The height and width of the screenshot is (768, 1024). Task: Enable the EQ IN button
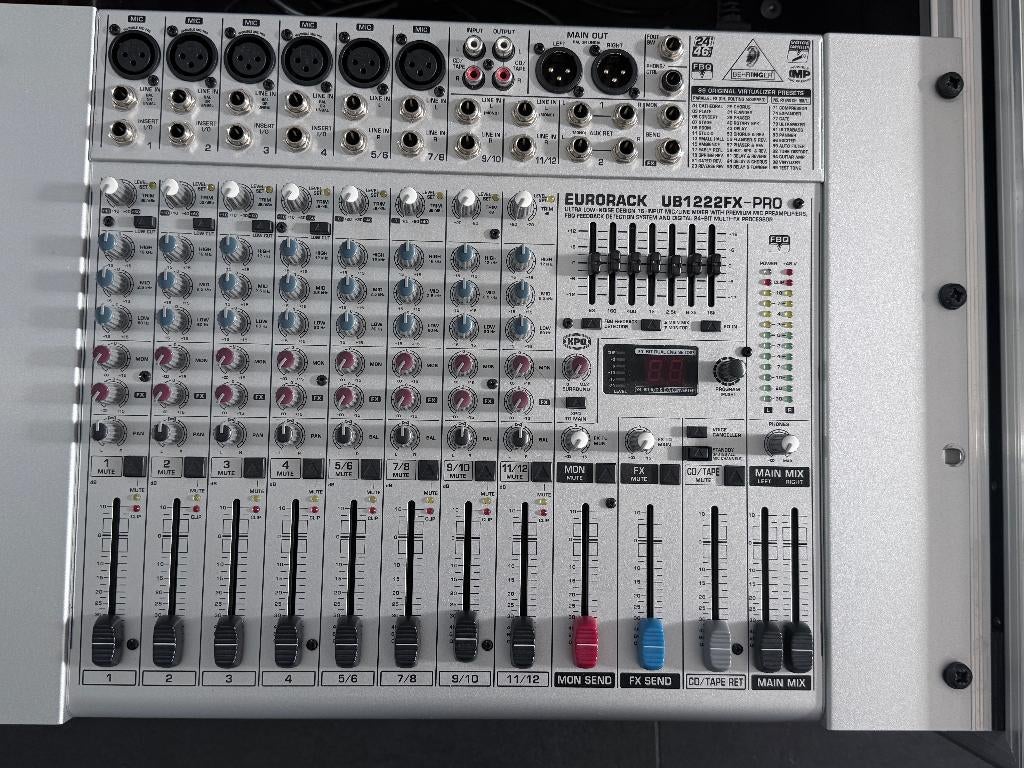pyautogui.click(x=710, y=327)
